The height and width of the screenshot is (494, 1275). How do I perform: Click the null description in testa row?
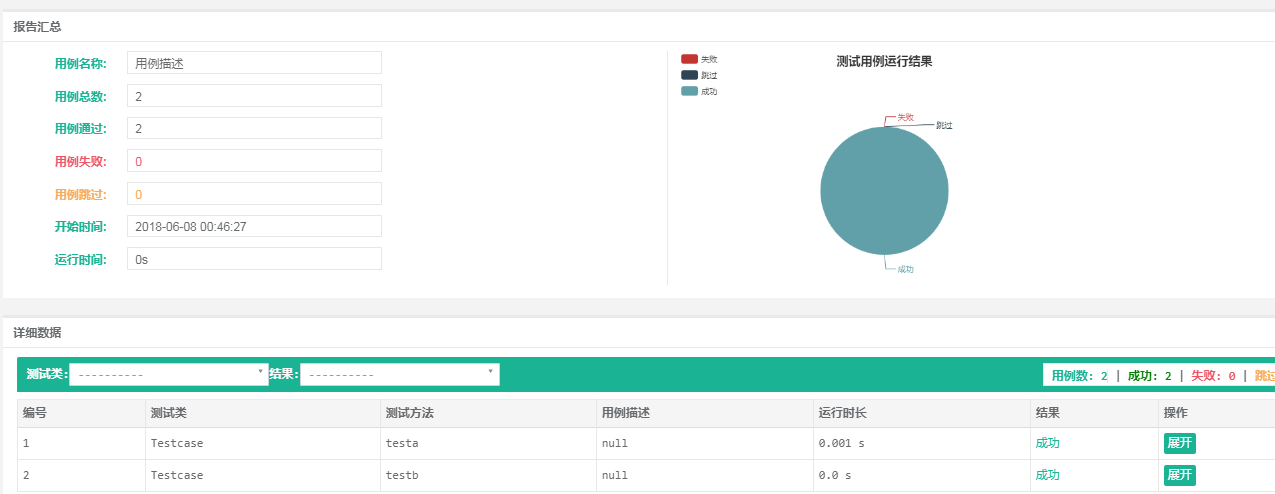pyautogui.click(x=704, y=443)
